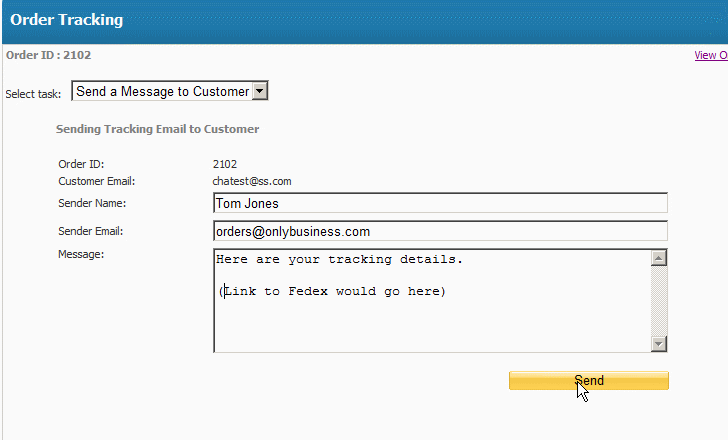Screen dimensions: 728x440
Task: Click the 'Select task:' label
Action: [x=33, y=94]
